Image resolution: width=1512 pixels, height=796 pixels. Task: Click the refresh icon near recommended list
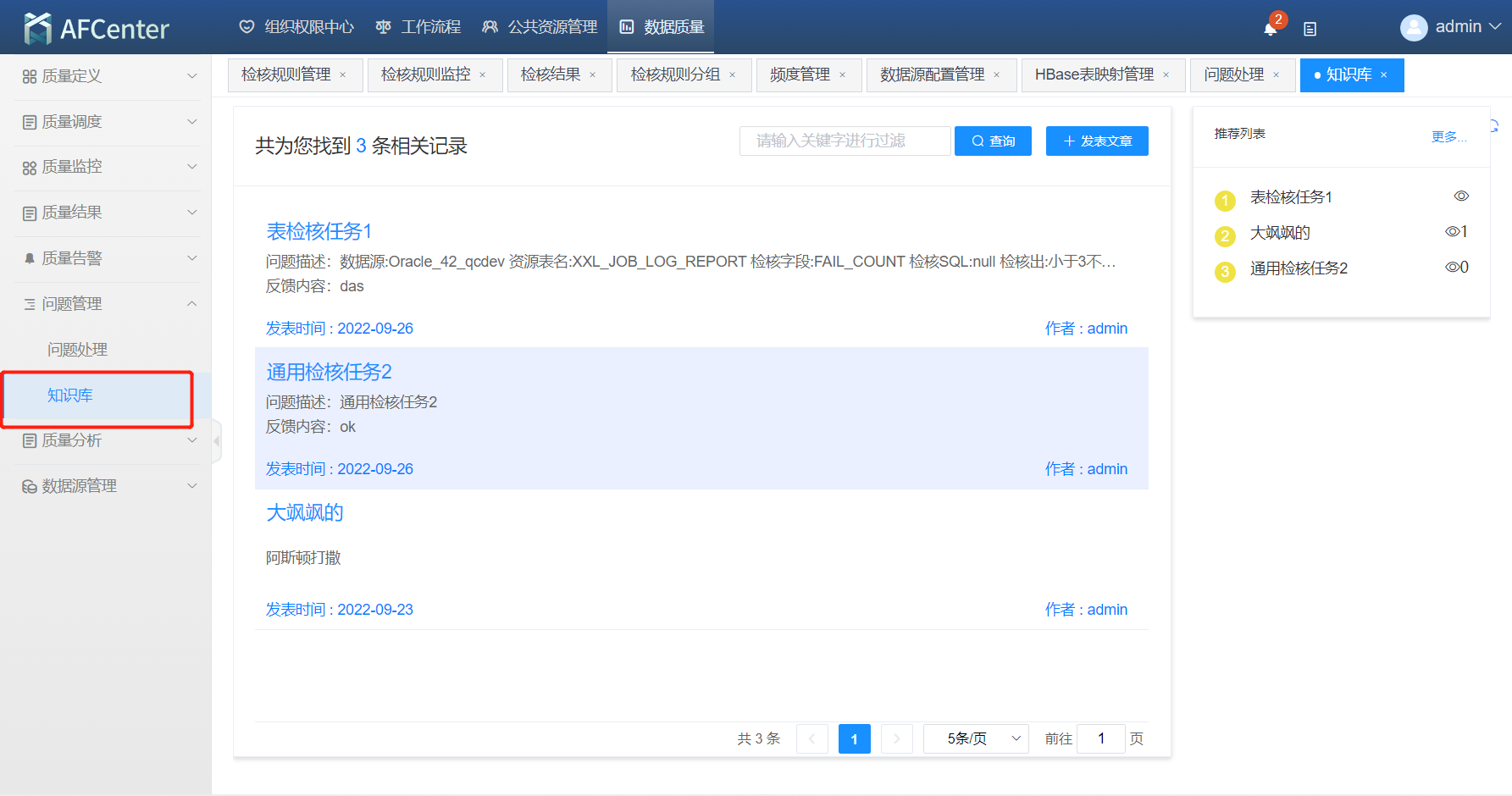coord(1494,126)
